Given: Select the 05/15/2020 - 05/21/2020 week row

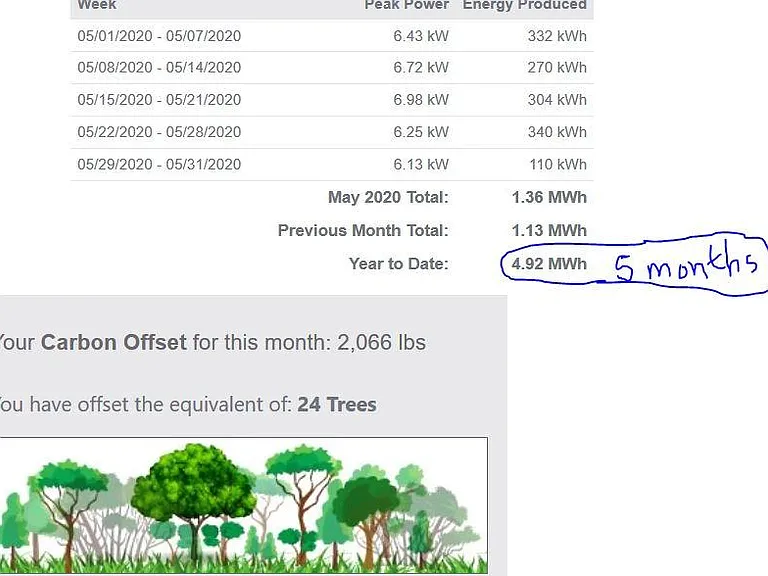Looking at the screenshot, I should click(x=332, y=100).
